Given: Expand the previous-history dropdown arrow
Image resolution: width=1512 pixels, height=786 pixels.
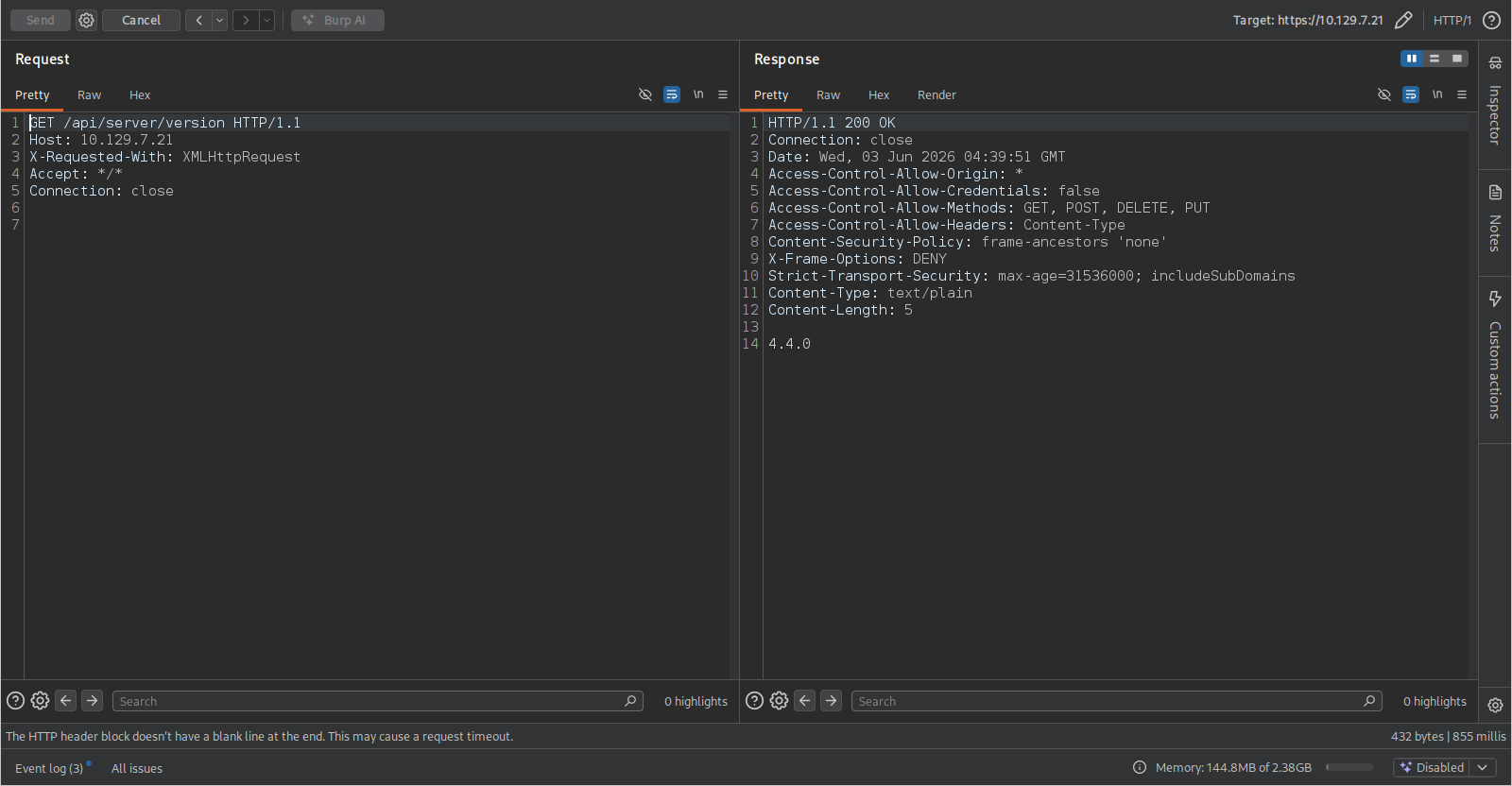Looking at the screenshot, I should 220,20.
